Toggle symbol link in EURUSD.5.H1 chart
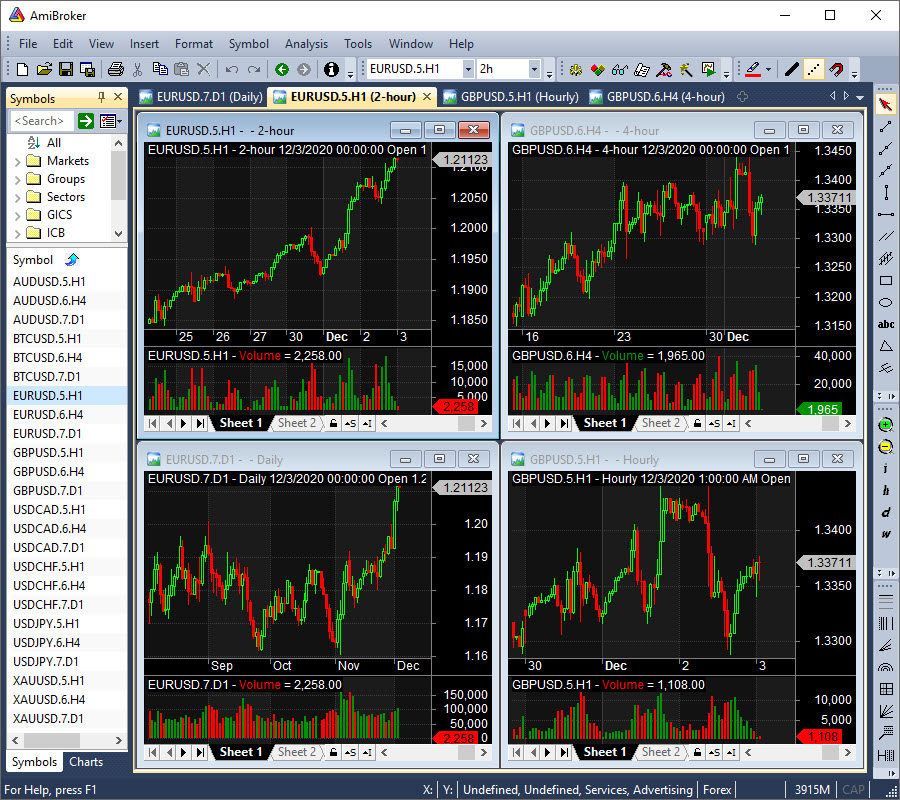The height and width of the screenshot is (800, 900). (x=350, y=424)
